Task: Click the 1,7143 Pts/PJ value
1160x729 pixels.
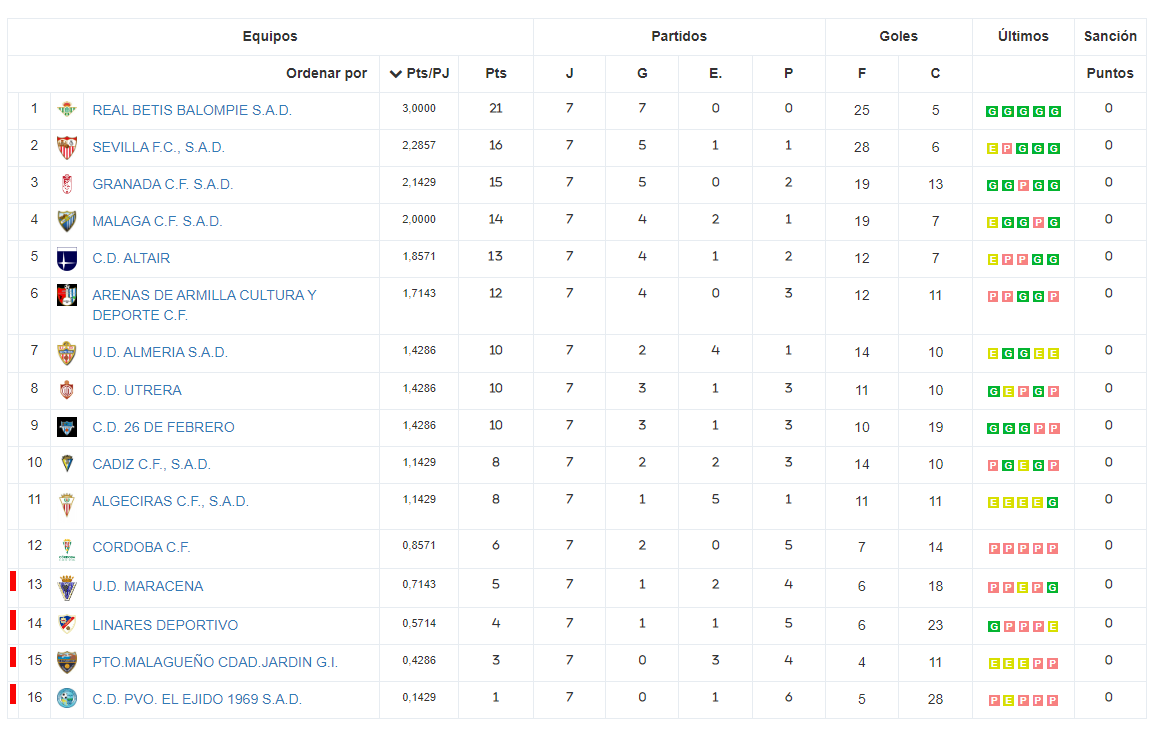Action: (419, 293)
